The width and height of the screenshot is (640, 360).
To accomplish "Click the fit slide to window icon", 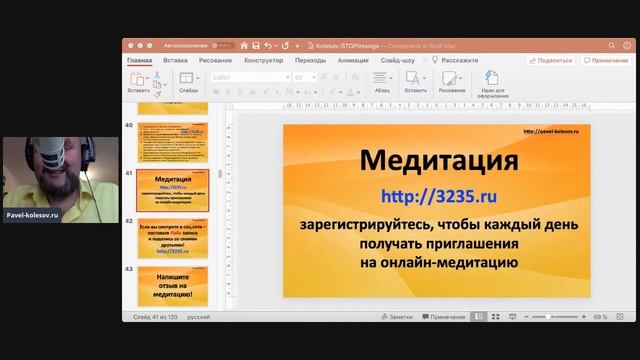I will pyautogui.click(x=620, y=317).
